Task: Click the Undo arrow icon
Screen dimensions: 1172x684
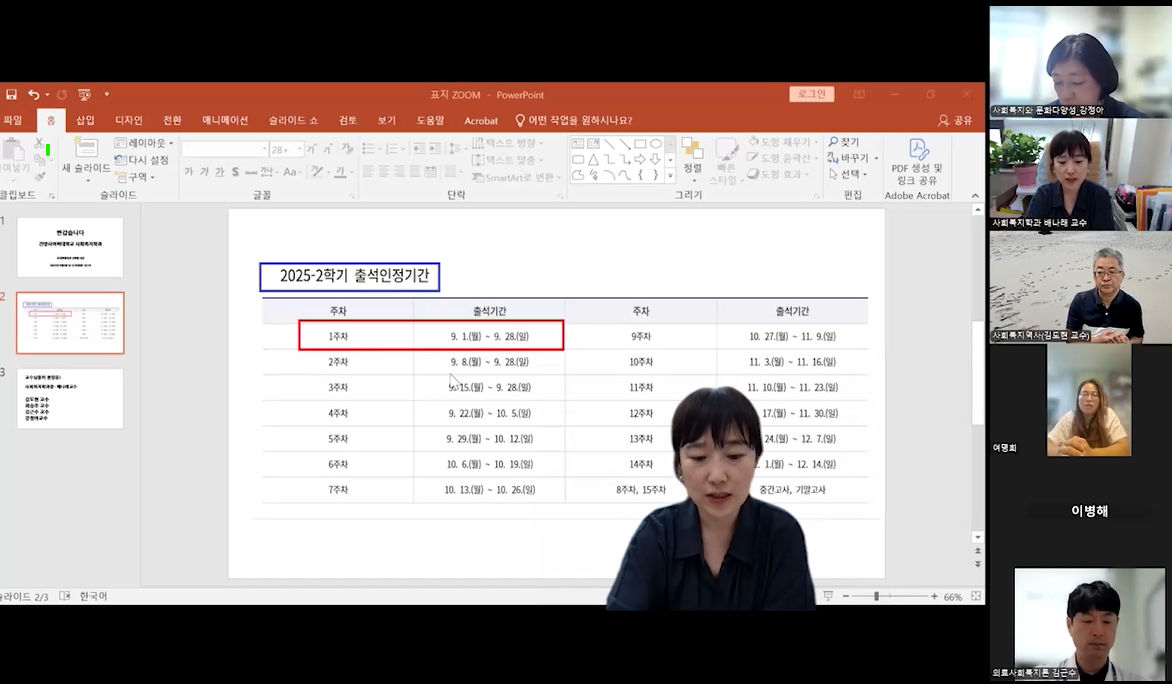Action: [x=34, y=95]
